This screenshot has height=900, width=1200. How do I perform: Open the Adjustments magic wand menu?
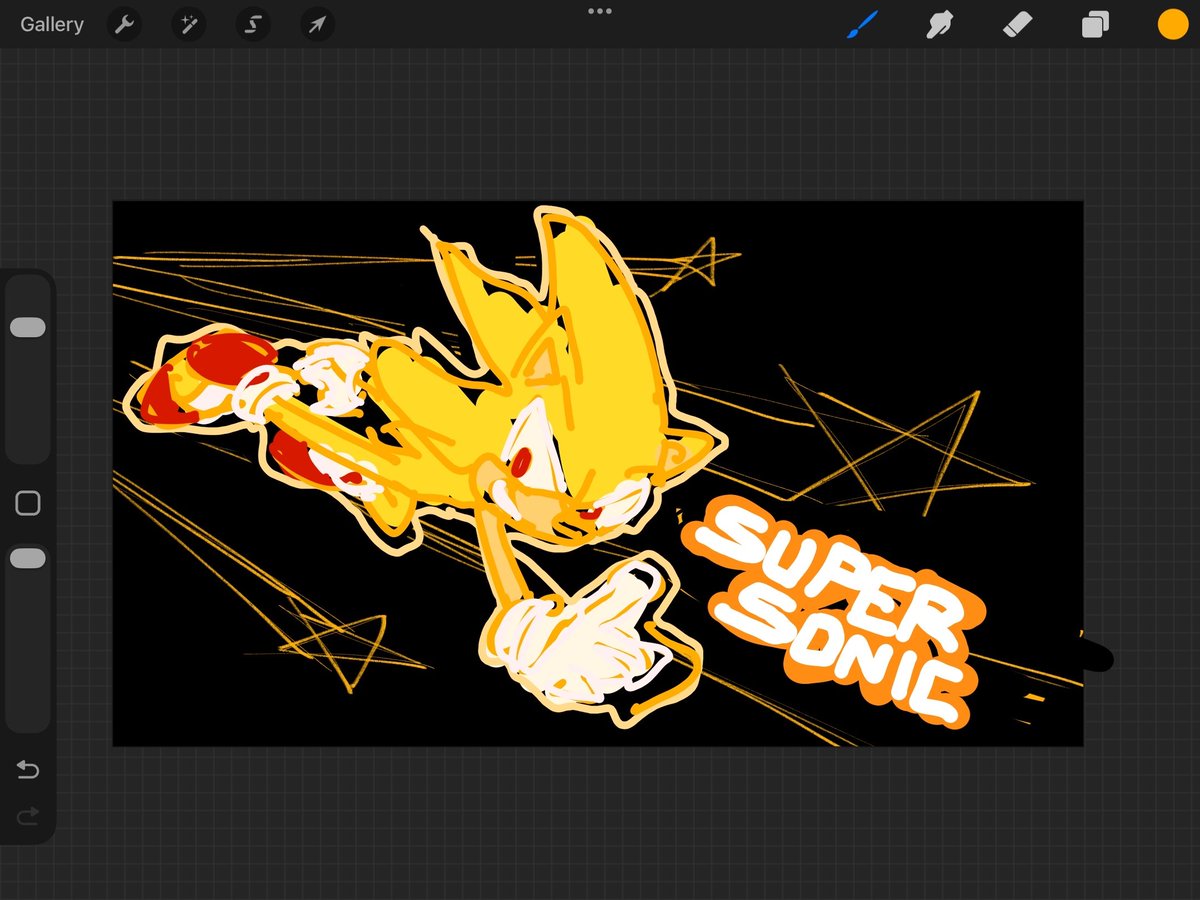click(189, 25)
